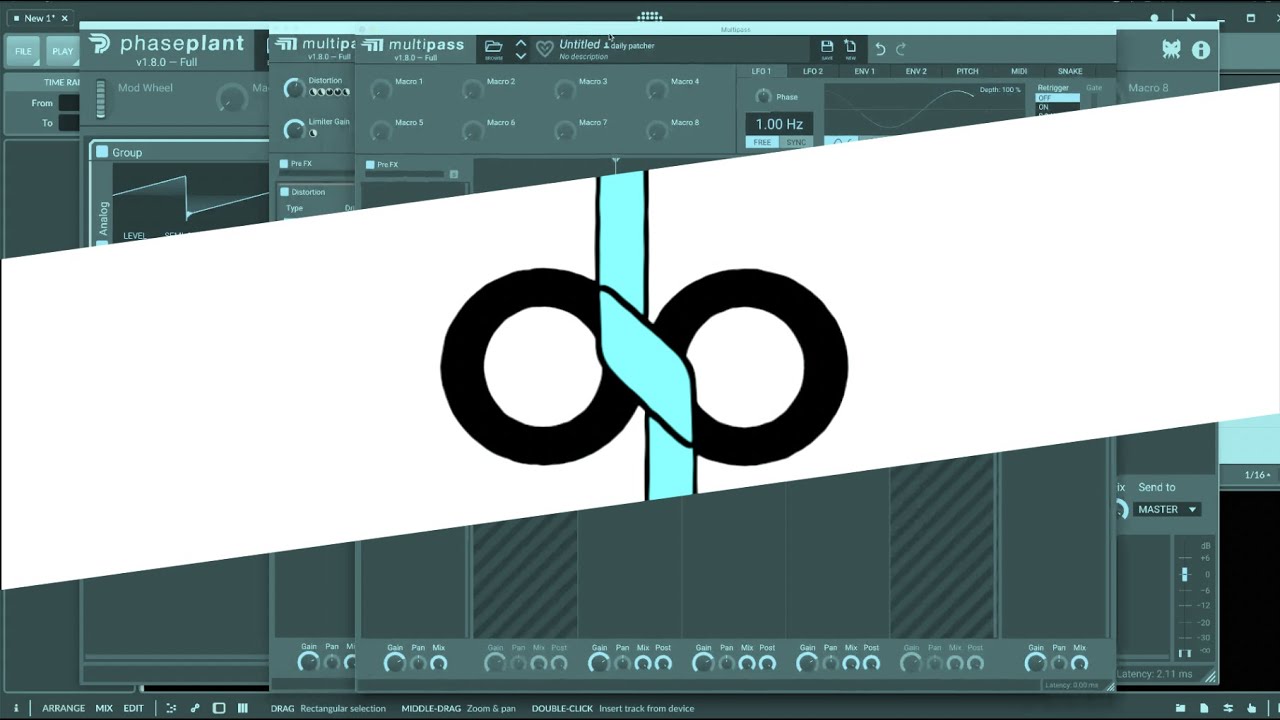Click the icon right after the EDIT button
The width and height of the screenshot is (1280, 720).
pos(171,708)
